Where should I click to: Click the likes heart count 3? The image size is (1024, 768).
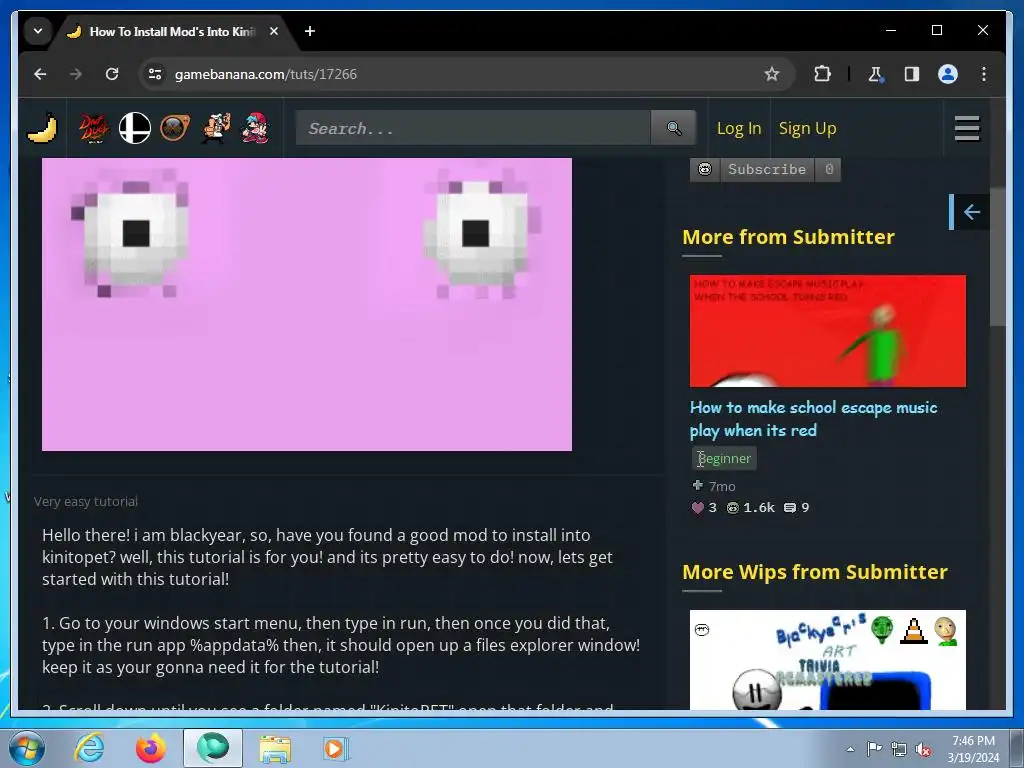(704, 507)
